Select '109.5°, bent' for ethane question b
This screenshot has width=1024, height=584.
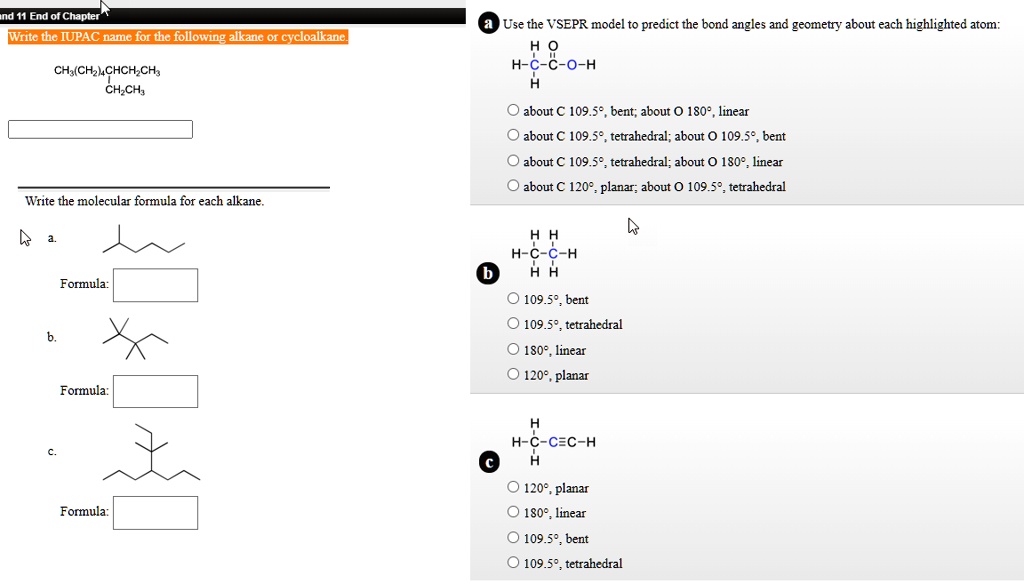pos(513,299)
